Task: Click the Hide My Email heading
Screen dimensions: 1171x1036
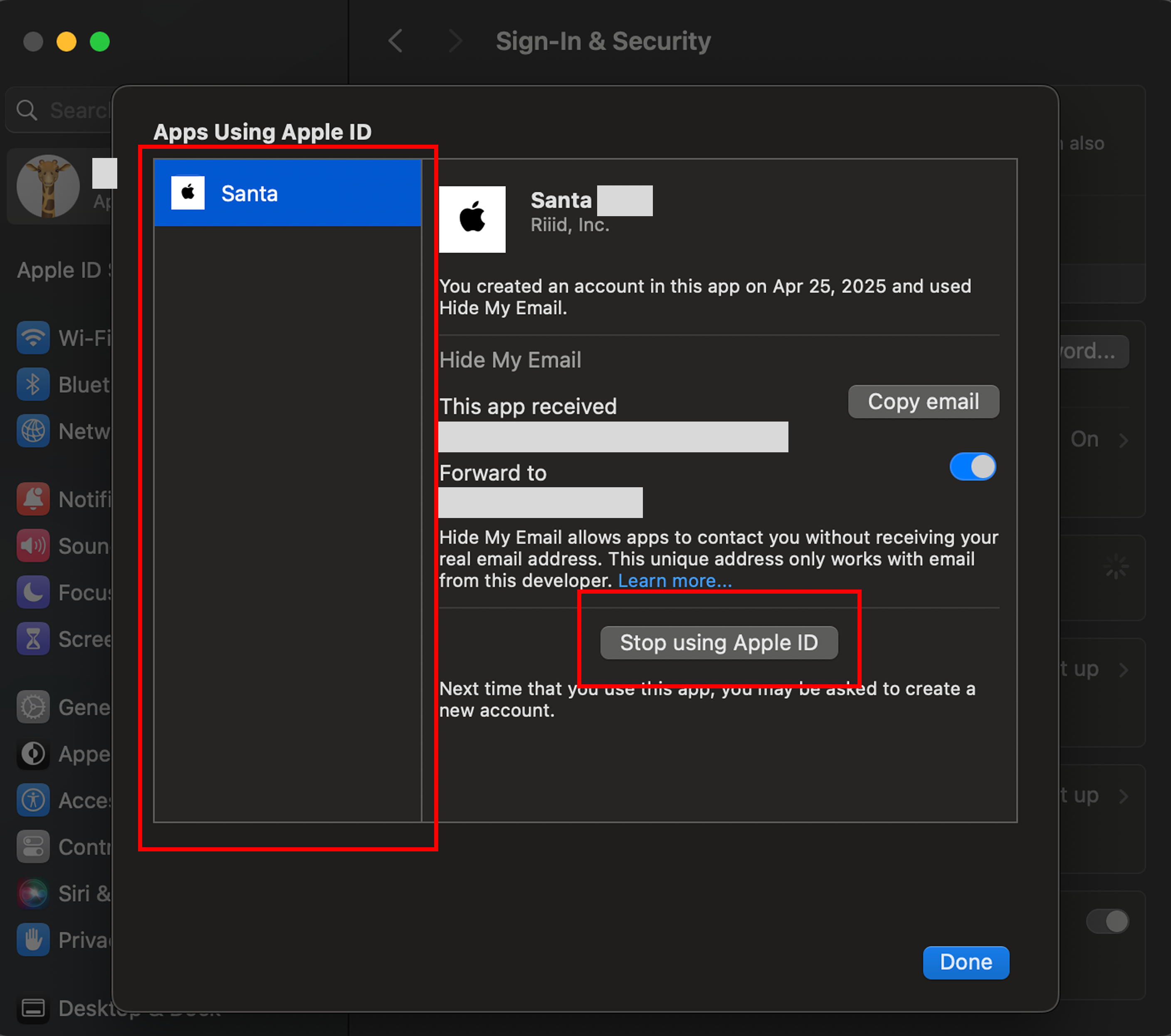Action: (x=510, y=360)
